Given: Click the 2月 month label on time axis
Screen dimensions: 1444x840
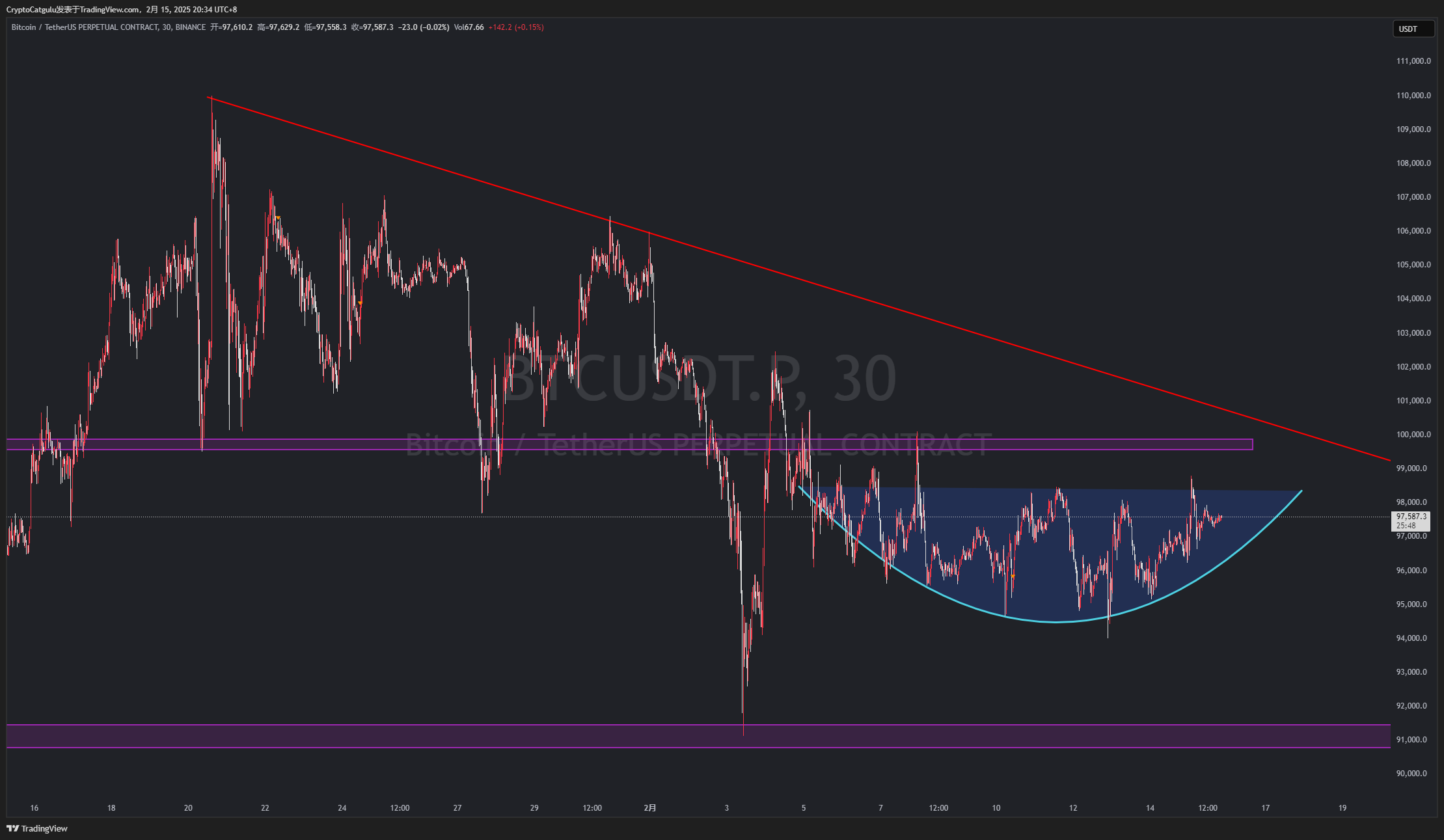Looking at the screenshot, I should [650, 807].
